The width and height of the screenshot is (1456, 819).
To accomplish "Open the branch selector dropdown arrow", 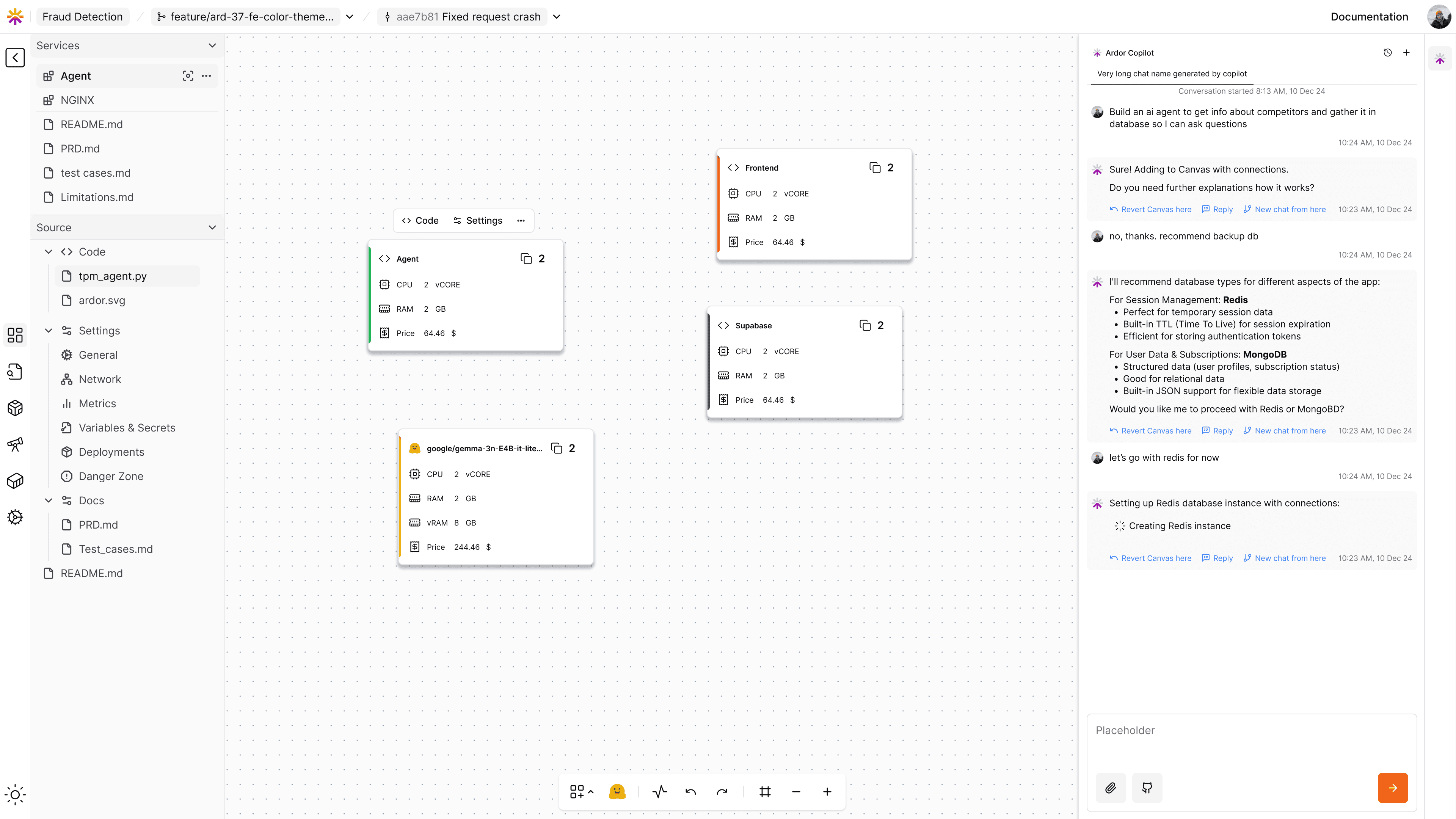I will click(x=350, y=17).
